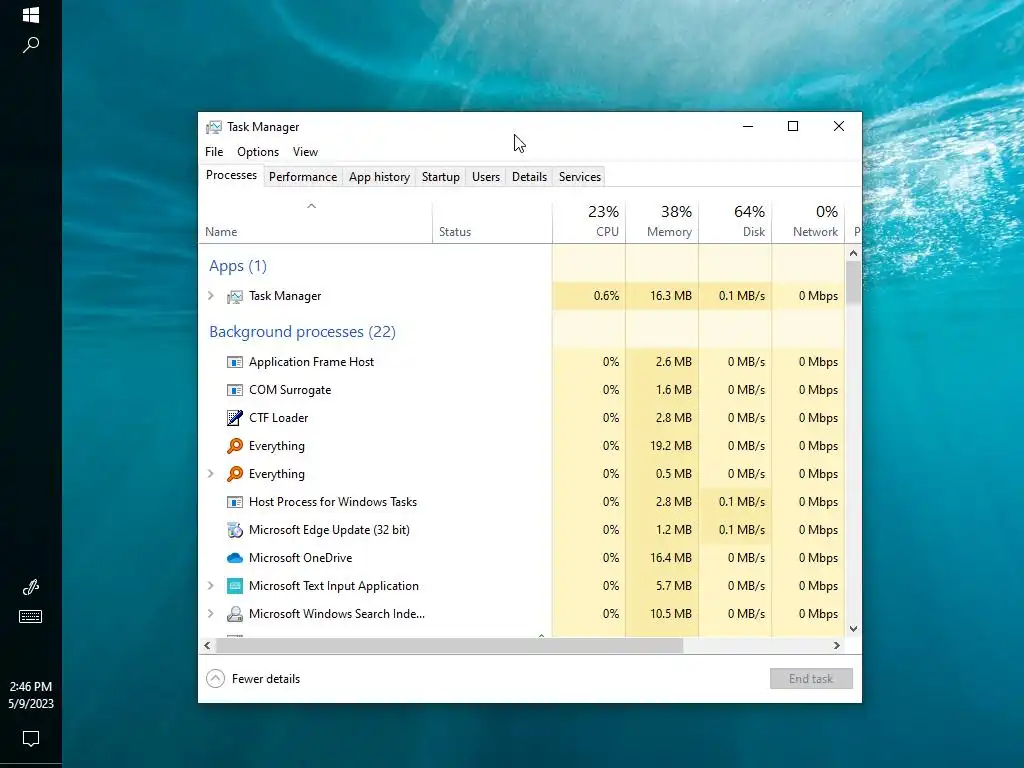Click the Application Frame Host icon
This screenshot has width=1024, height=768.
(x=234, y=362)
